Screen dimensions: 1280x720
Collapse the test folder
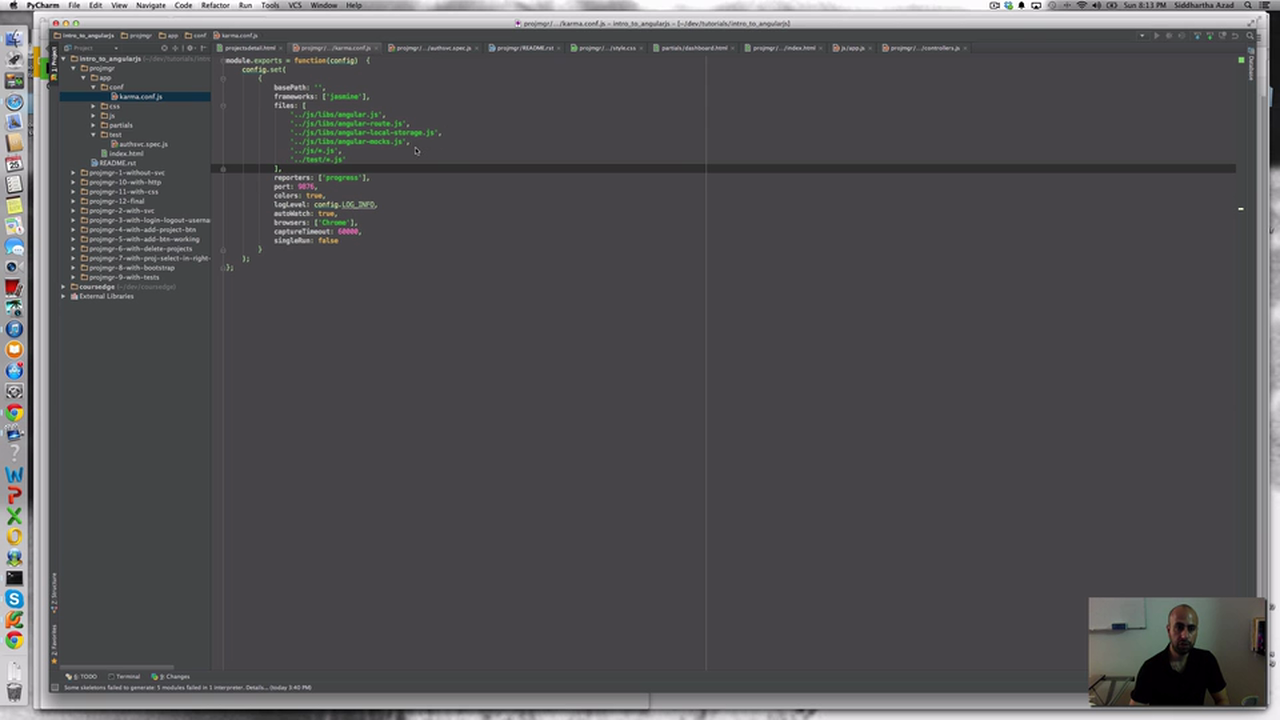point(94,134)
